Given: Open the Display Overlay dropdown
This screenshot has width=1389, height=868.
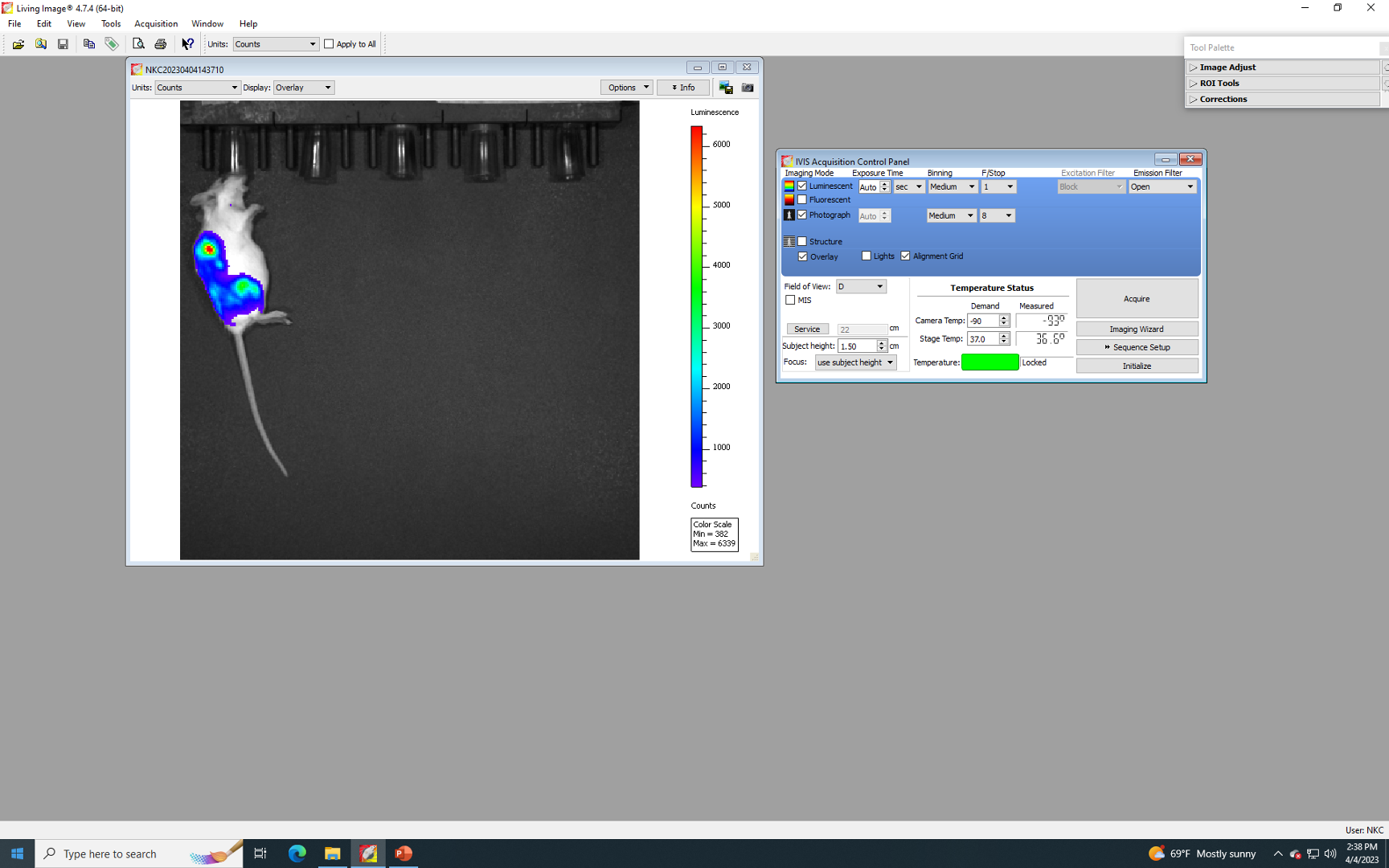Looking at the screenshot, I should coord(304,88).
